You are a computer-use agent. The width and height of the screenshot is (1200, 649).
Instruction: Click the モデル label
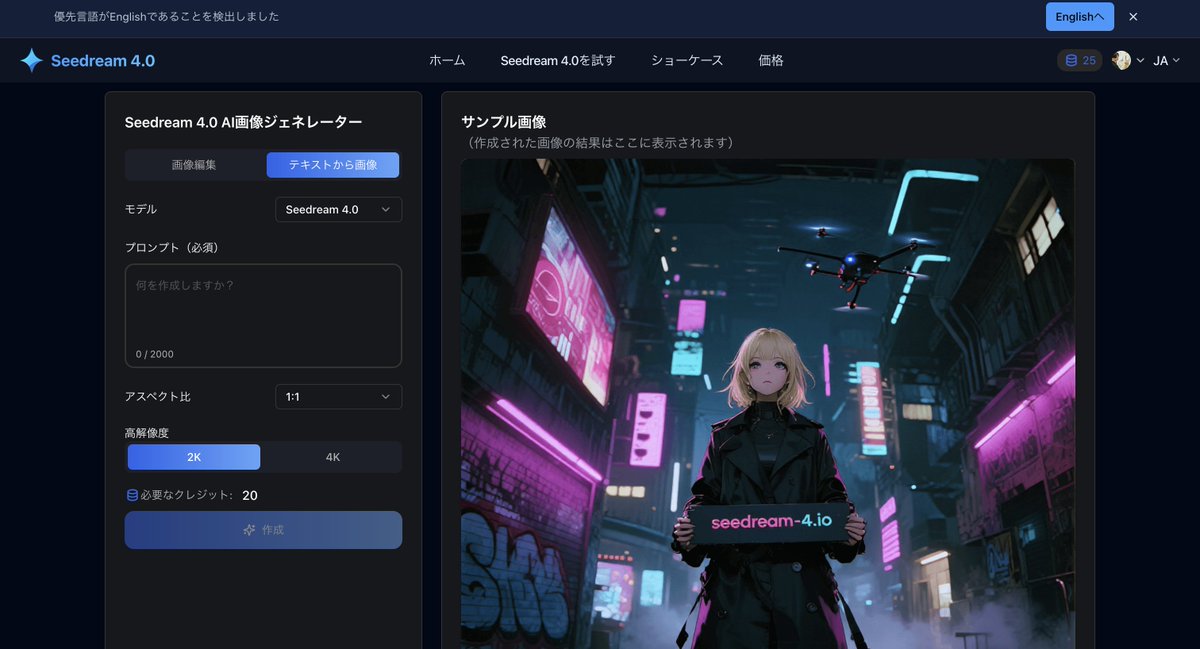point(141,210)
